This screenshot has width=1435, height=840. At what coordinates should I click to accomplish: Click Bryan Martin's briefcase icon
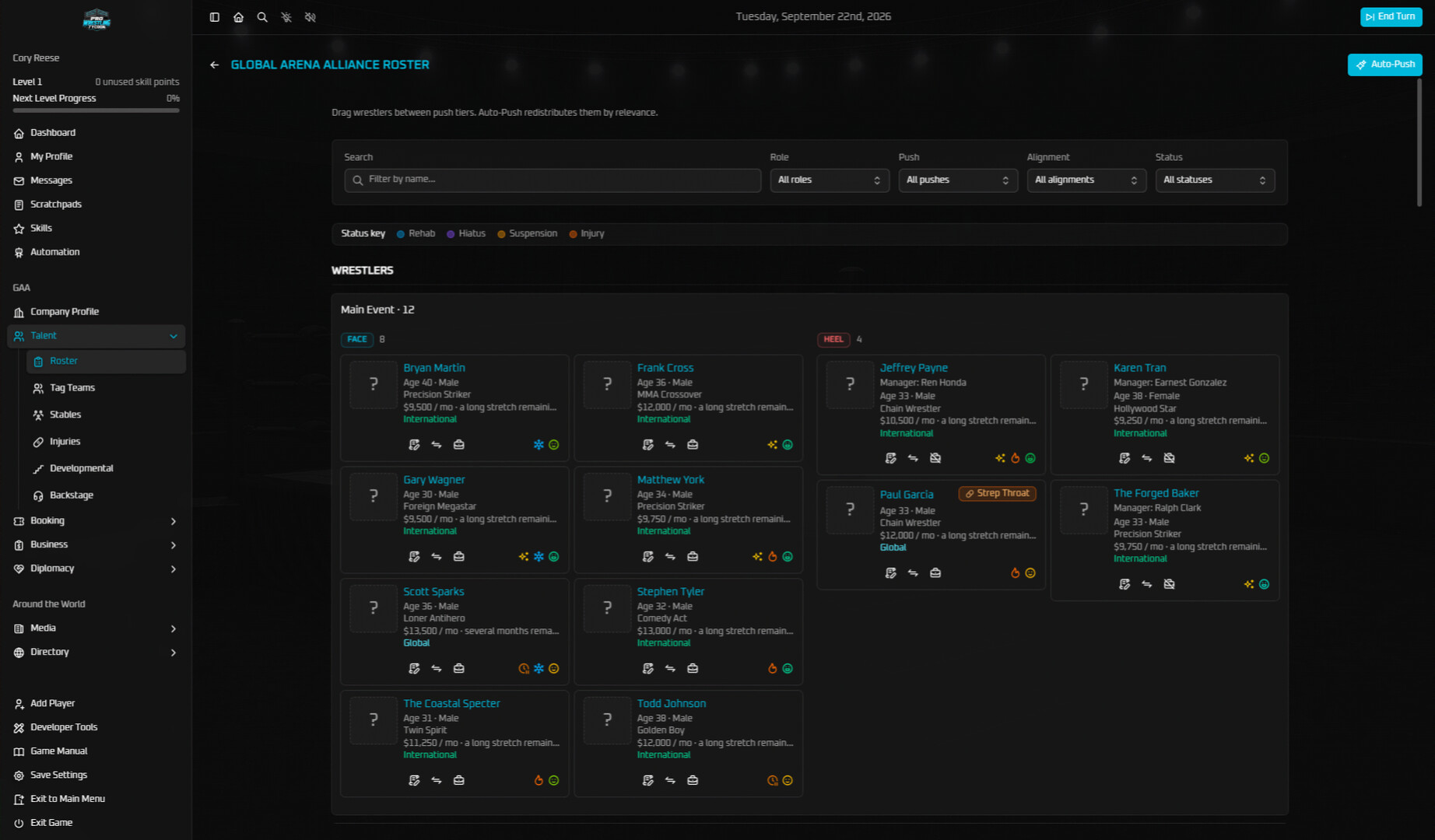459,445
